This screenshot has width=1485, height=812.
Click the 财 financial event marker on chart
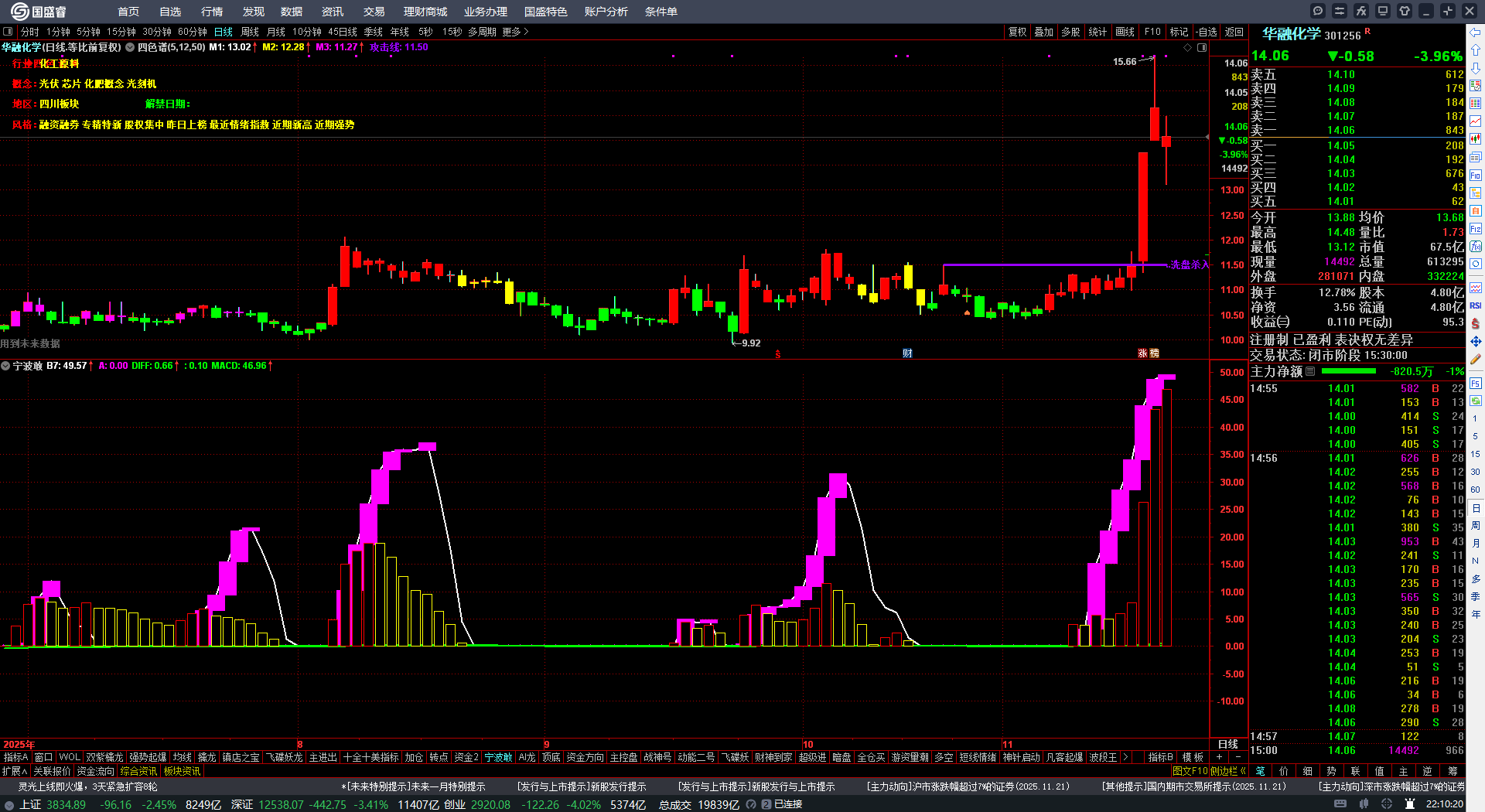tap(907, 353)
